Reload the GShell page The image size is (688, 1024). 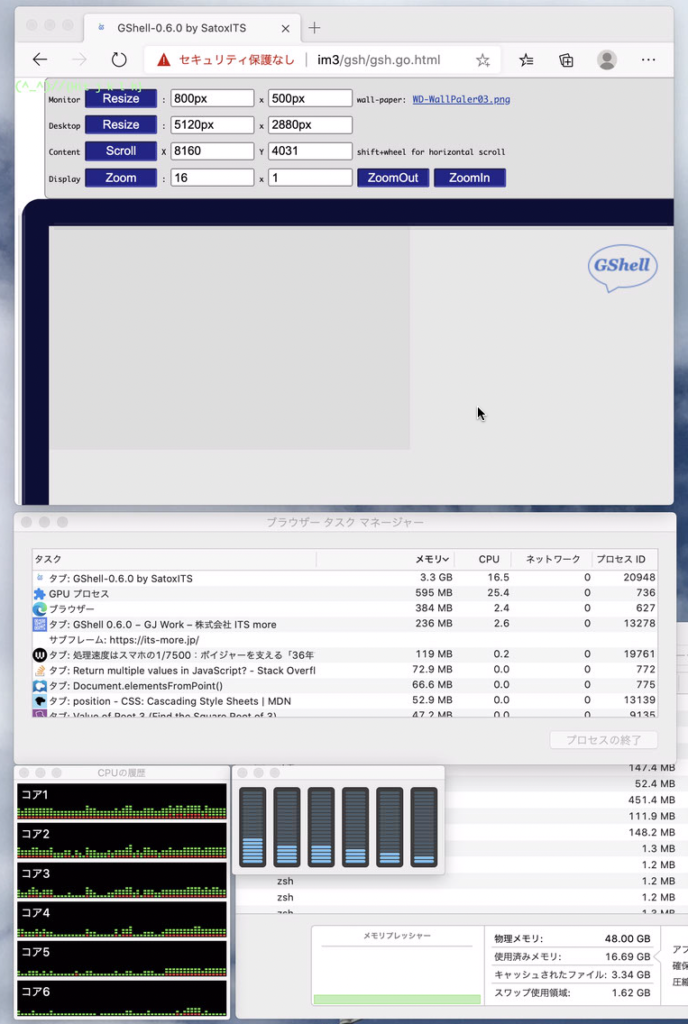pyautogui.click(x=119, y=60)
